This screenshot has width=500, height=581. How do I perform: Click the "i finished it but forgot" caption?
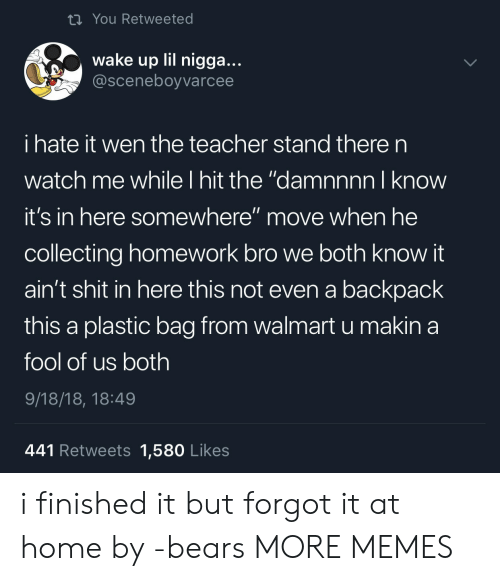point(176,504)
